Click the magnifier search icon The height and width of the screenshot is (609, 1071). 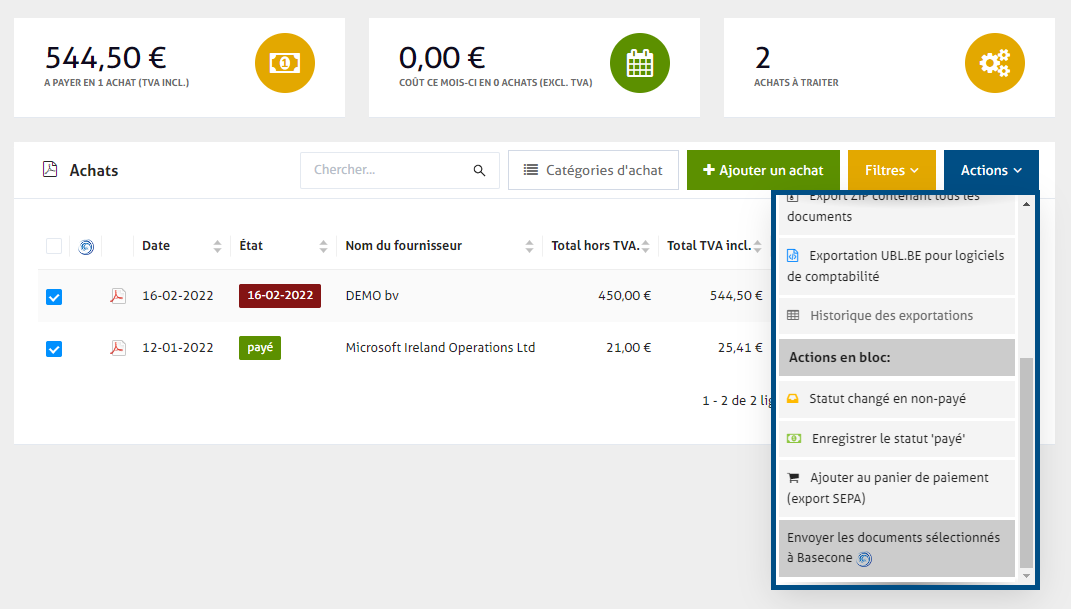[x=480, y=170]
